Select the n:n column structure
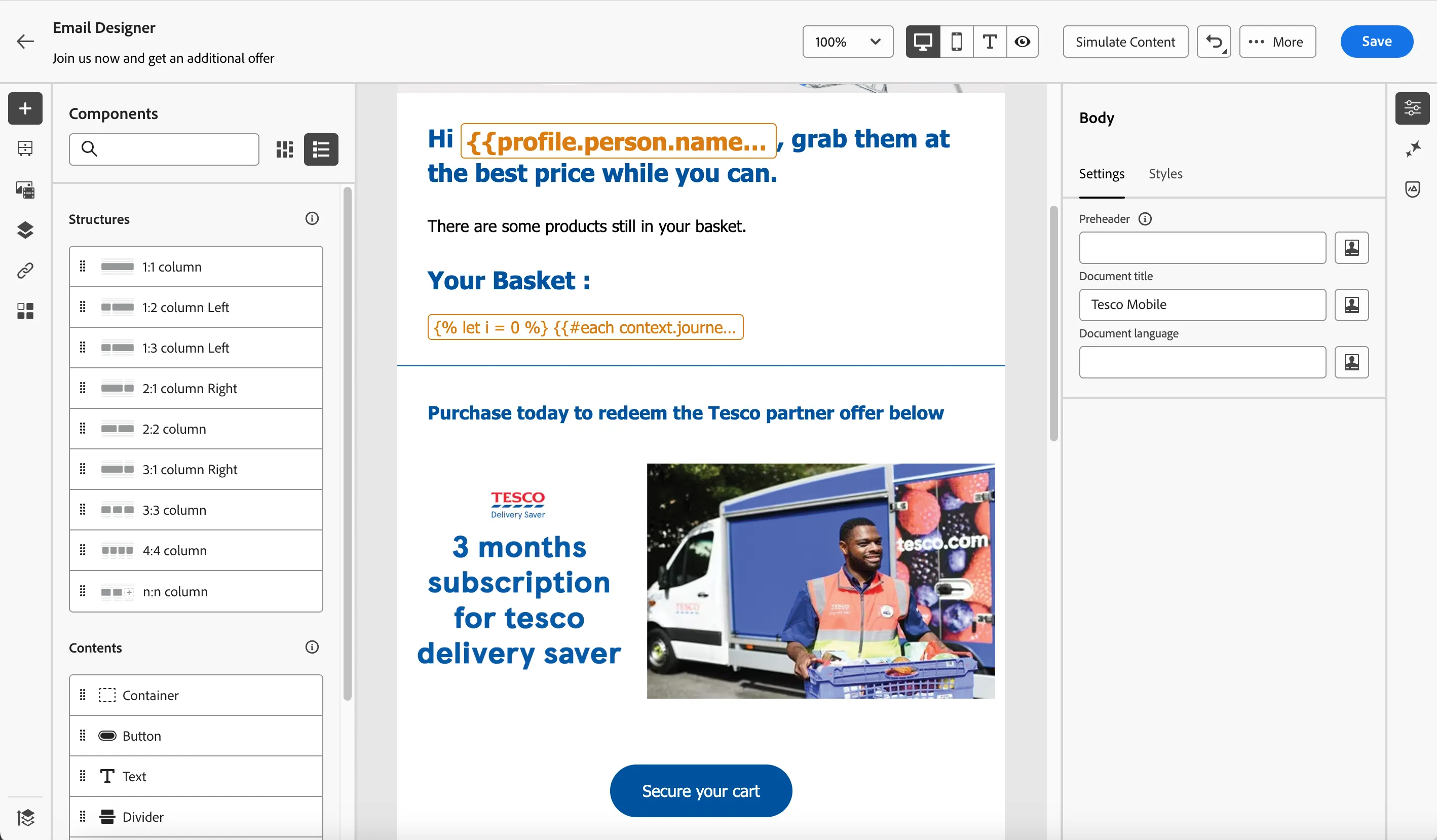Screen dimensions: 1437x840 click(x=196, y=591)
